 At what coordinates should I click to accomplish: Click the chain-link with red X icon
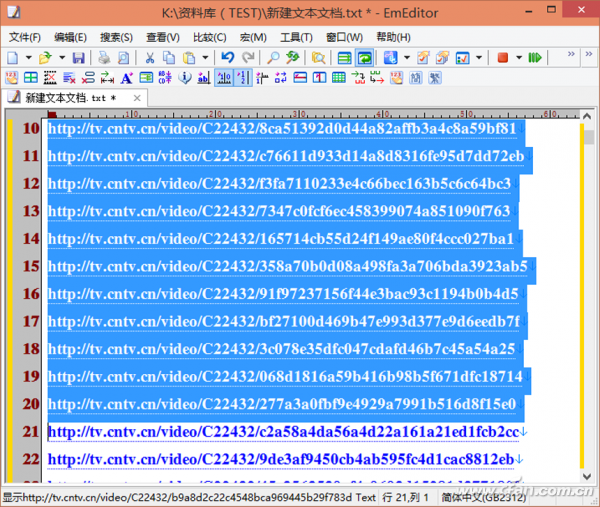88,78
